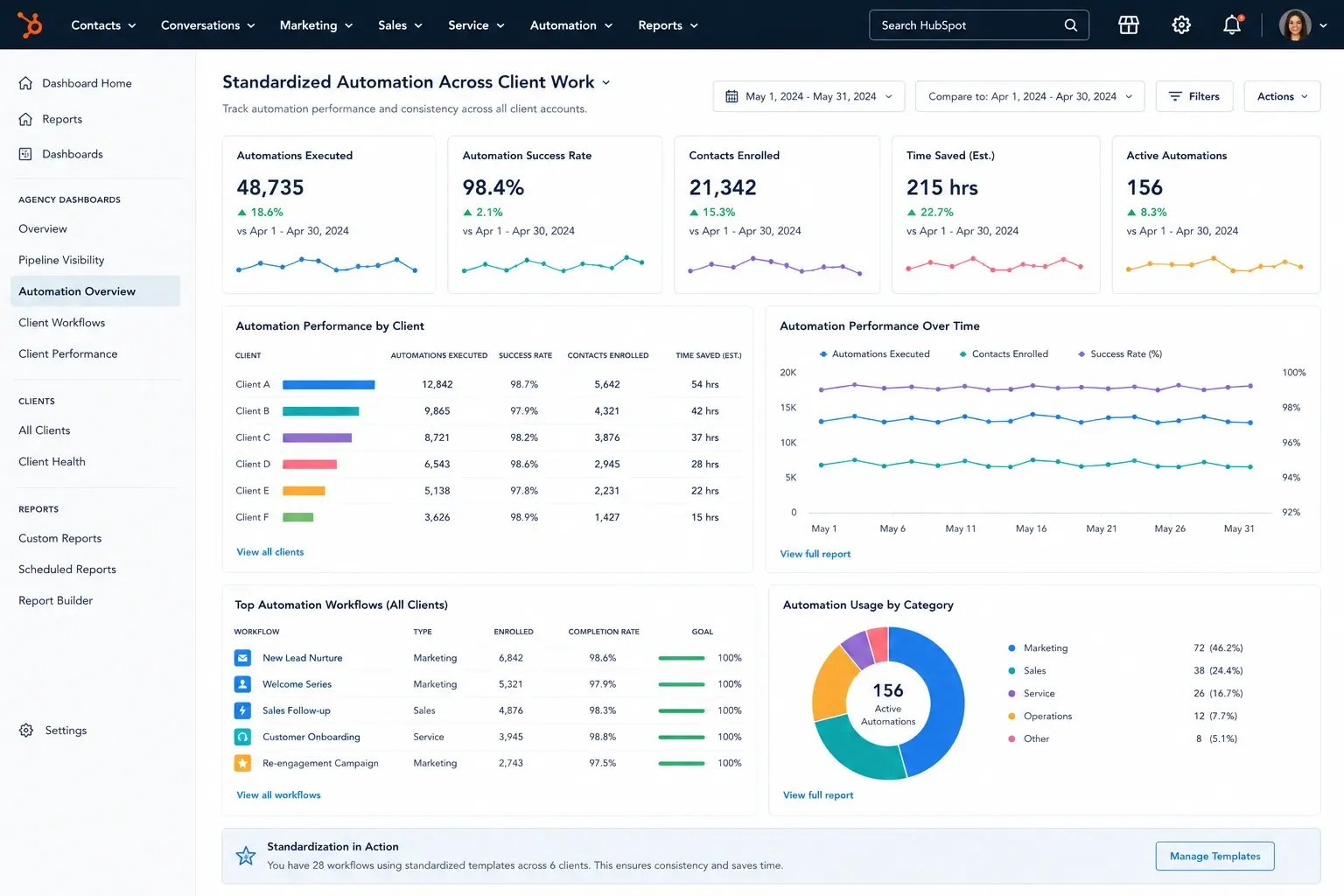Click View all clients link

tap(270, 552)
